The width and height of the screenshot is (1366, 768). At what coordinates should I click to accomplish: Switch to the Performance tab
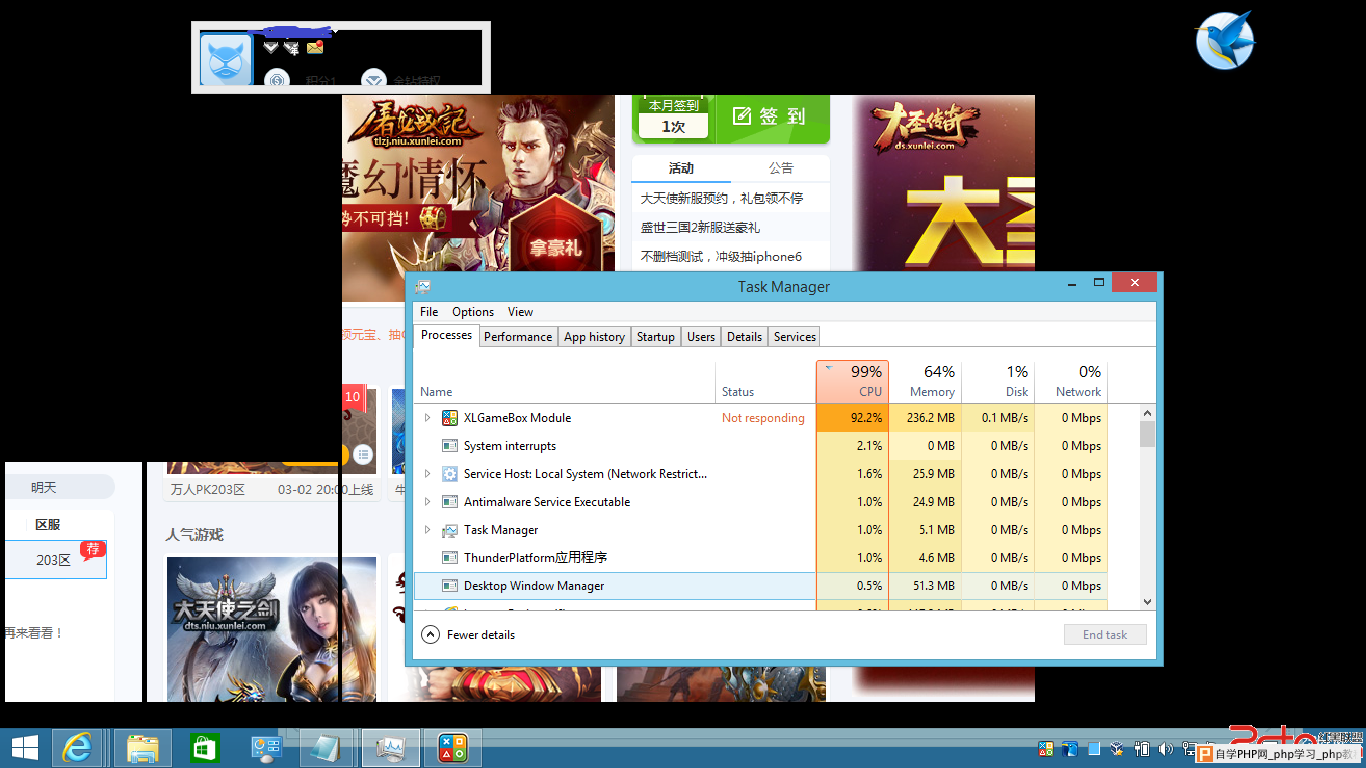[x=518, y=337]
